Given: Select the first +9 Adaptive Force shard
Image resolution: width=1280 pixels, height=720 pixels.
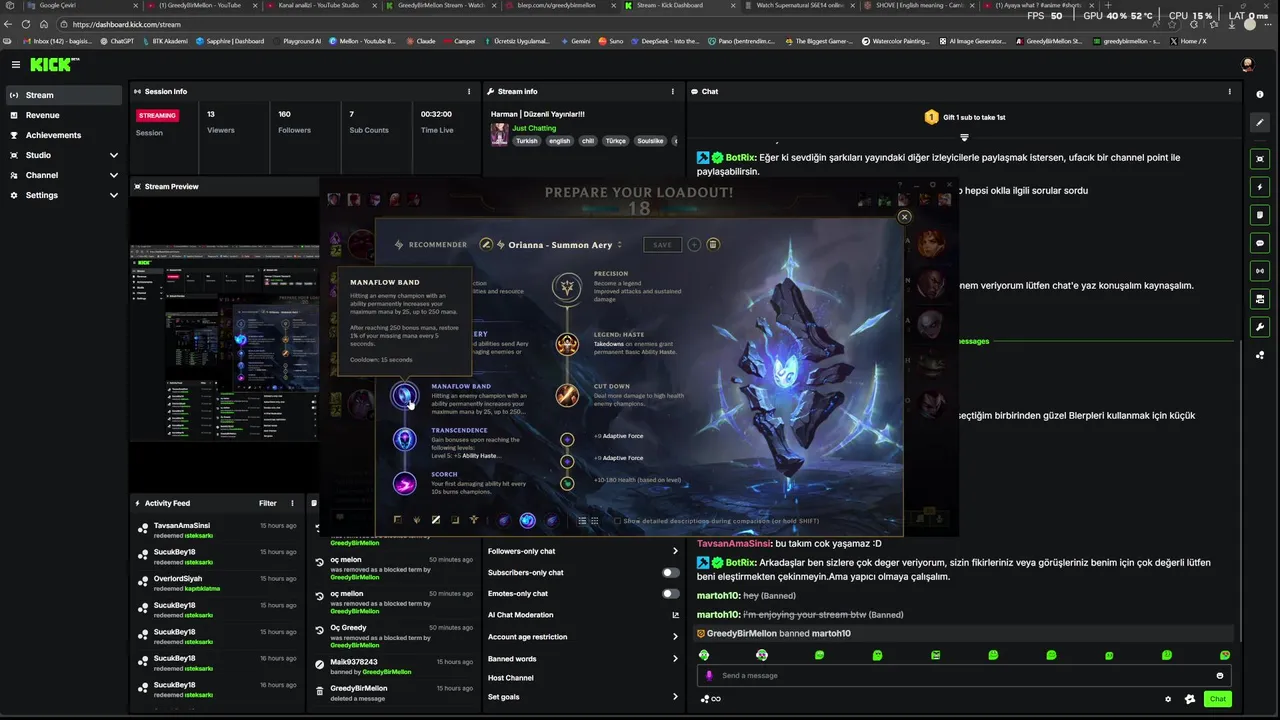Looking at the screenshot, I should click(x=567, y=439).
